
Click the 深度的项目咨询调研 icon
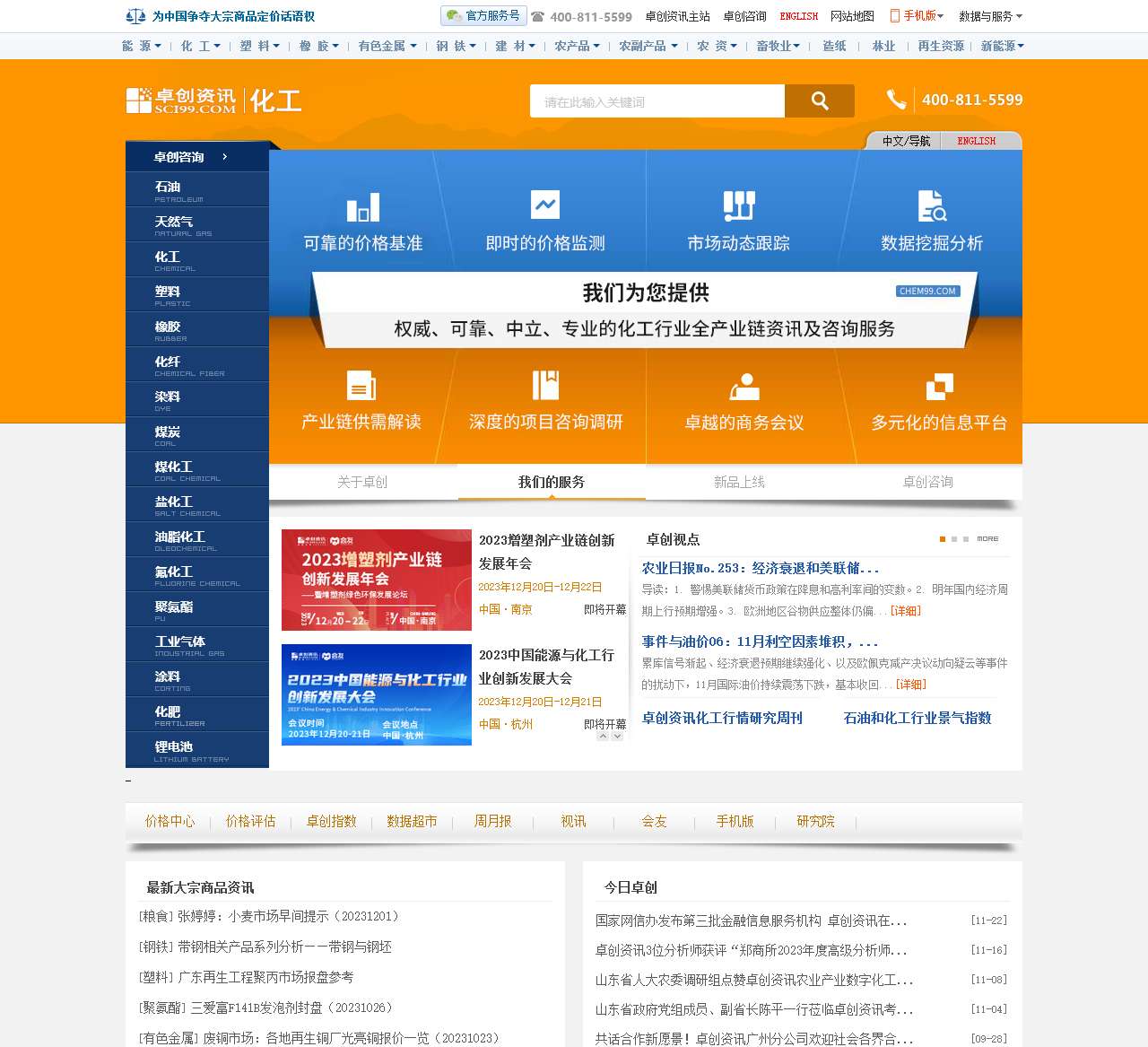(545, 385)
